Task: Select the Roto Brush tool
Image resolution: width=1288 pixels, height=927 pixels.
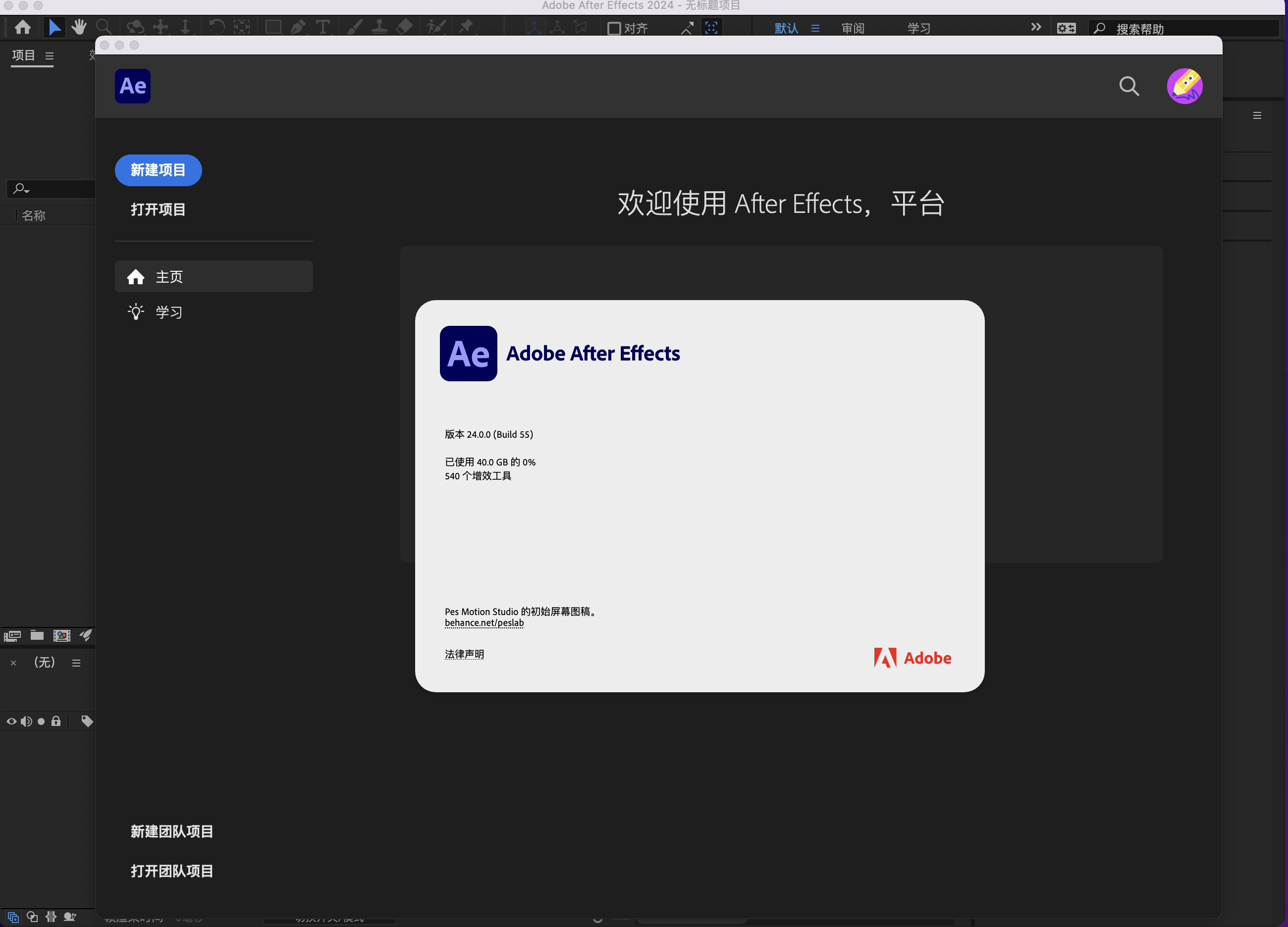Action: click(x=435, y=27)
